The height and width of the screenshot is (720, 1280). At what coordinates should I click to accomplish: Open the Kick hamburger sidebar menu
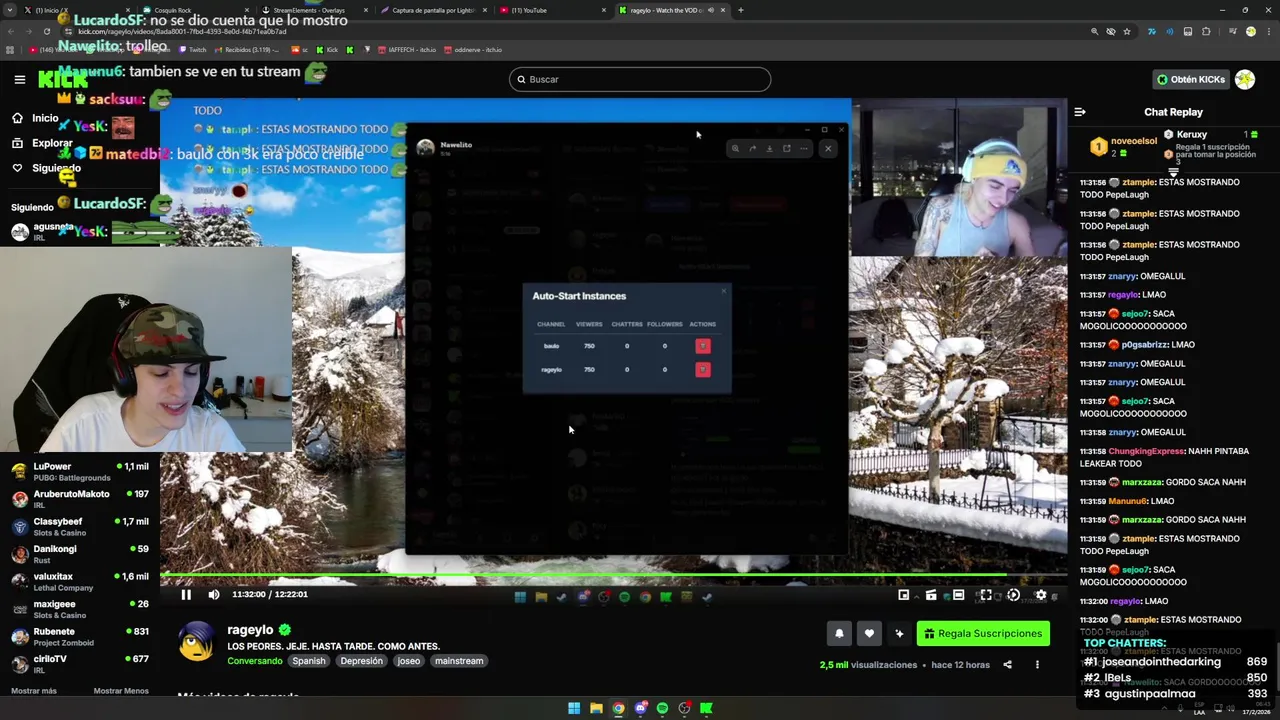coord(19,79)
